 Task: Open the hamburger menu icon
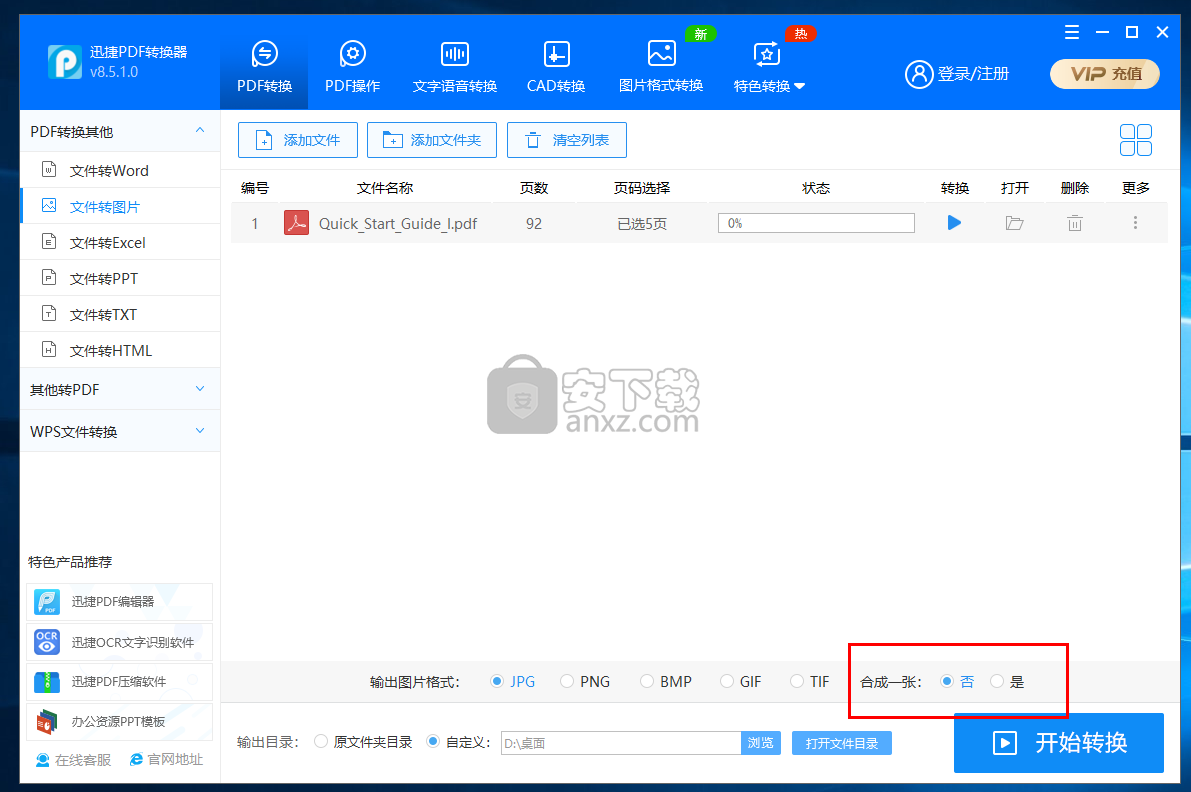(x=1072, y=32)
